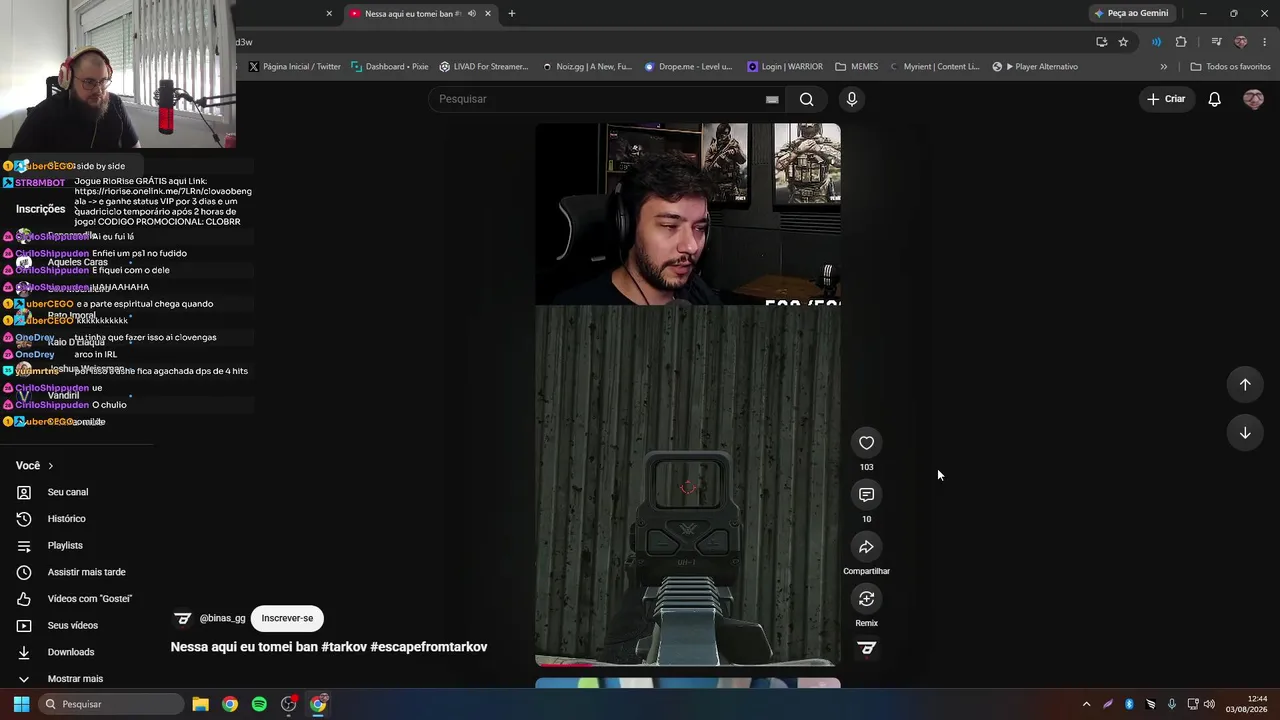Screen dimensions: 1280x720
Task: Open Seus vídeos in the sidebar
Action: click(72, 625)
